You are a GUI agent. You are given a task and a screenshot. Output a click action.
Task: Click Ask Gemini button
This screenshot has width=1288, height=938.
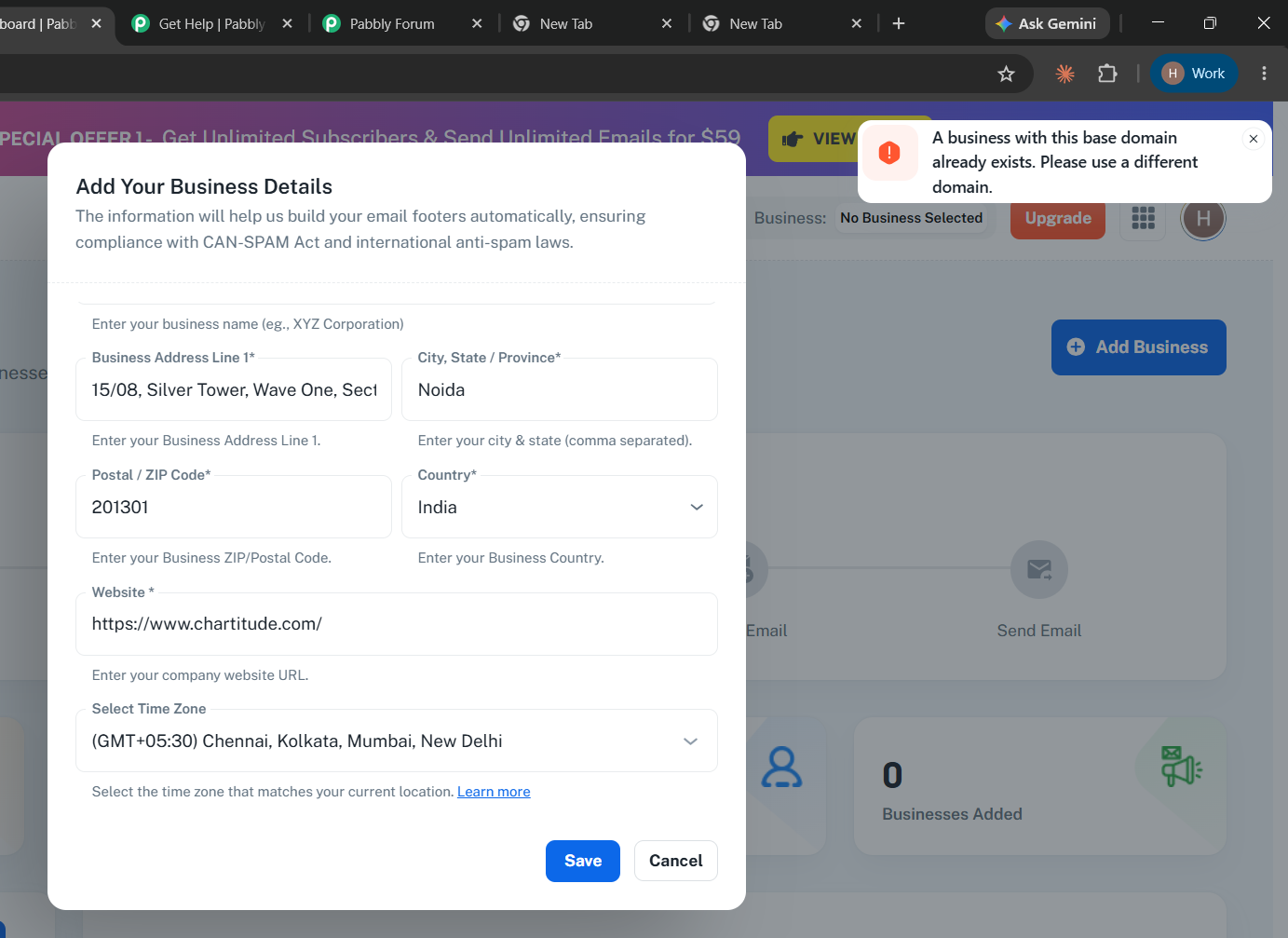click(1047, 23)
